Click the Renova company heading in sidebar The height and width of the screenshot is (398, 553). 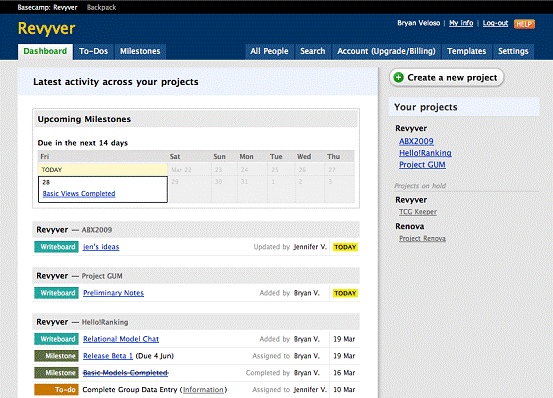409,226
